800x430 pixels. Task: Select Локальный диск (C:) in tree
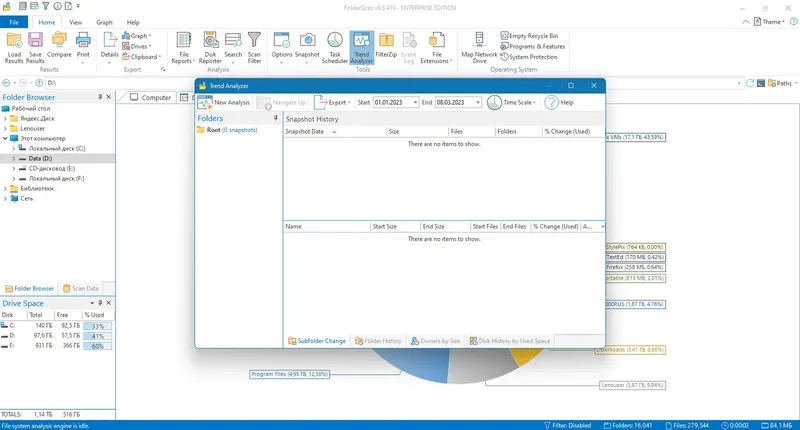pos(57,148)
